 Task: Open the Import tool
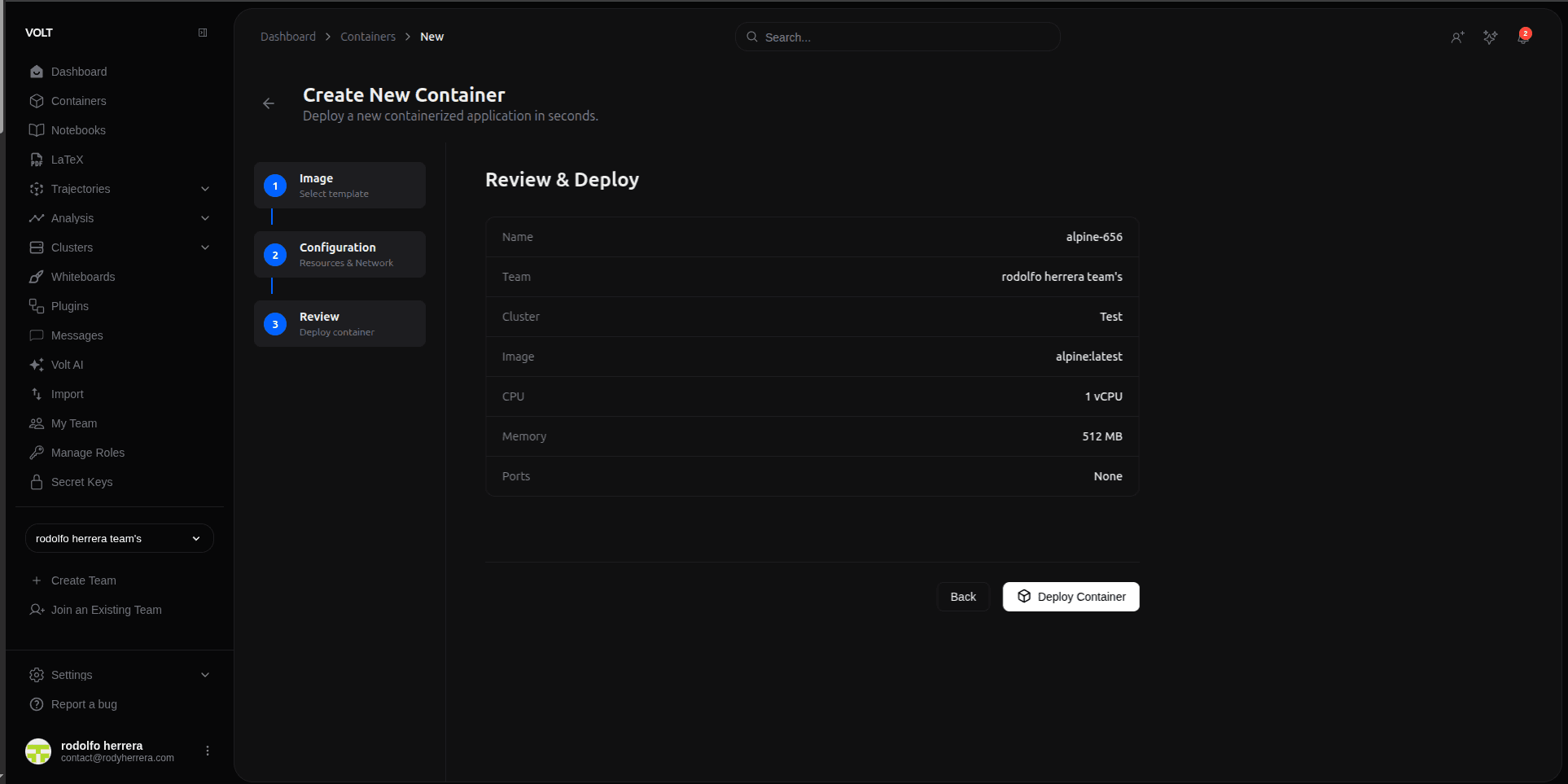pyautogui.click(x=67, y=394)
